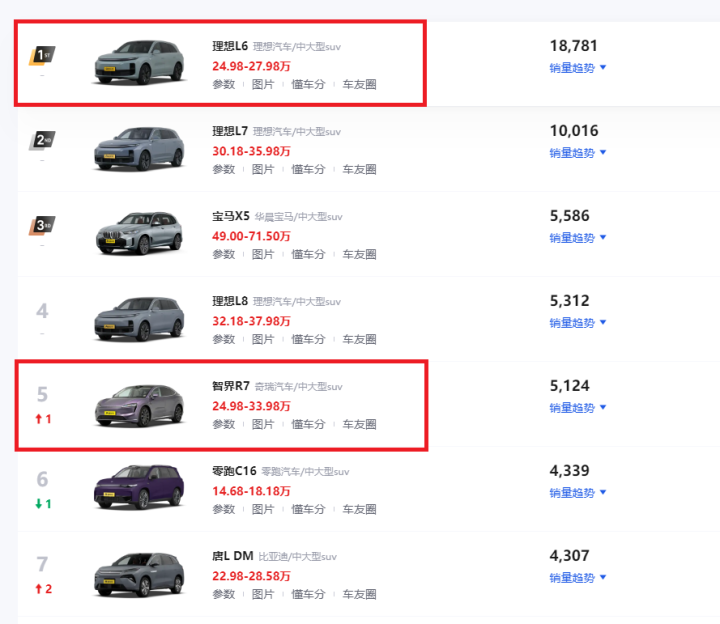Open the 宝马X5 car image
The width and height of the screenshot is (720, 624).
coord(139,232)
